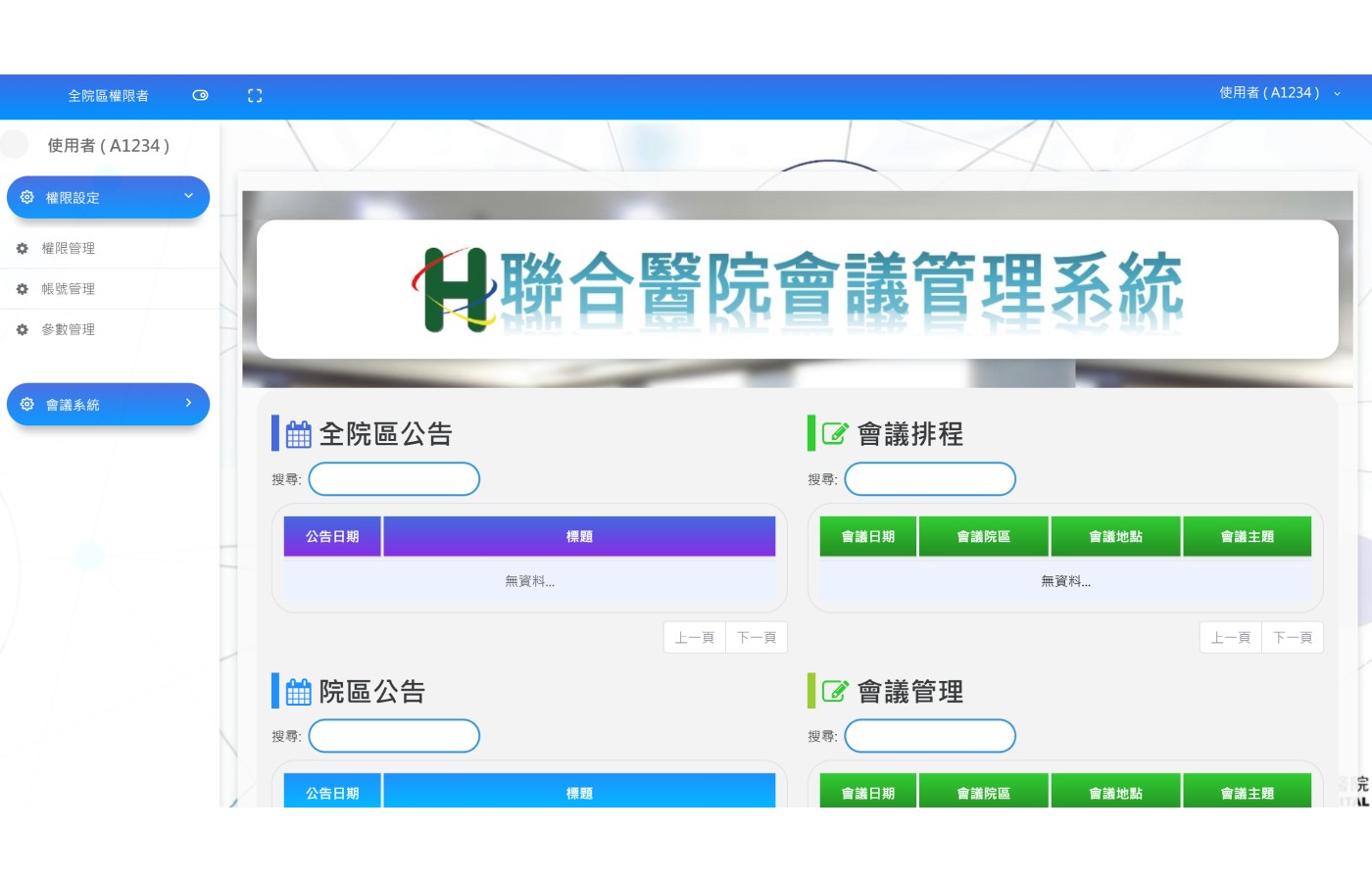1372x882 pixels.
Task: Click the 聯合醫院會議管理系統 banner logo
Action: (x=798, y=289)
